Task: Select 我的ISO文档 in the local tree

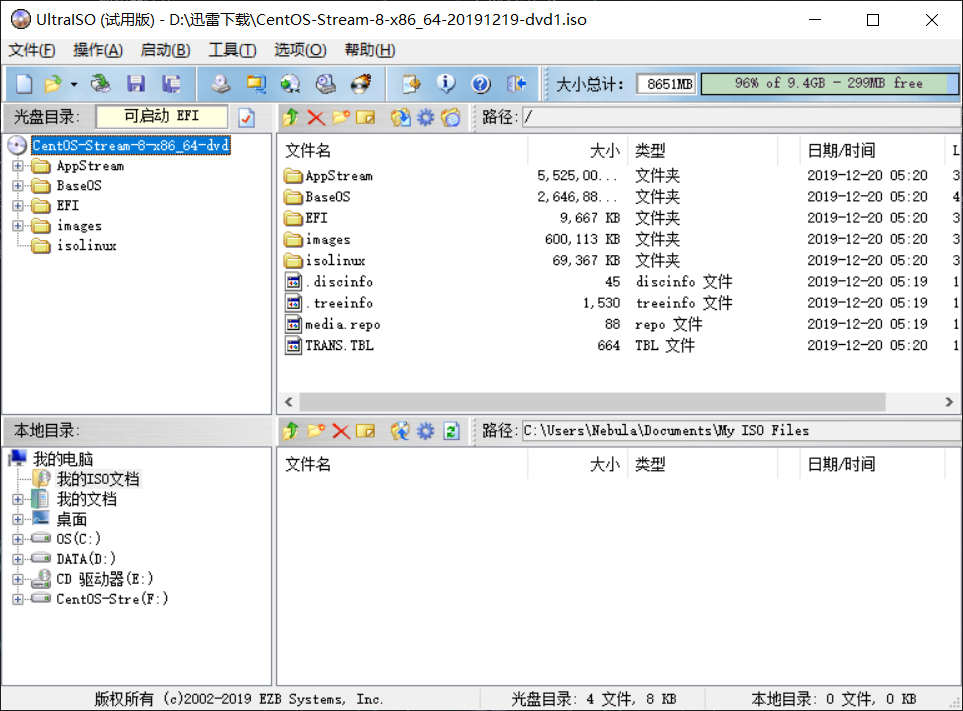Action: pyautogui.click(x=98, y=479)
